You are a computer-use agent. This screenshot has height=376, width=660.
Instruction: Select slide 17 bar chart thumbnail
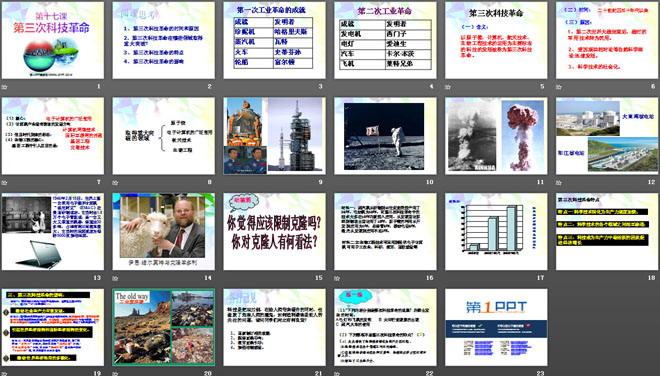click(x=496, y=232)
